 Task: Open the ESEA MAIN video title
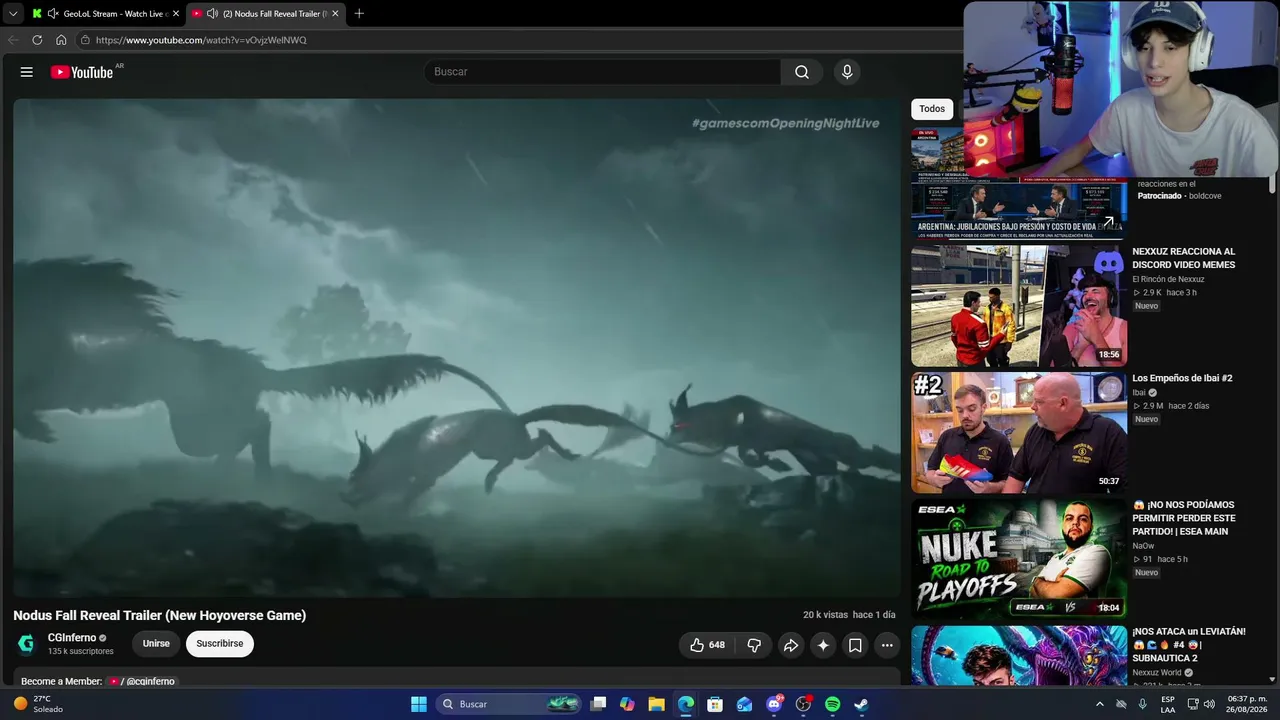point(1184,518)
